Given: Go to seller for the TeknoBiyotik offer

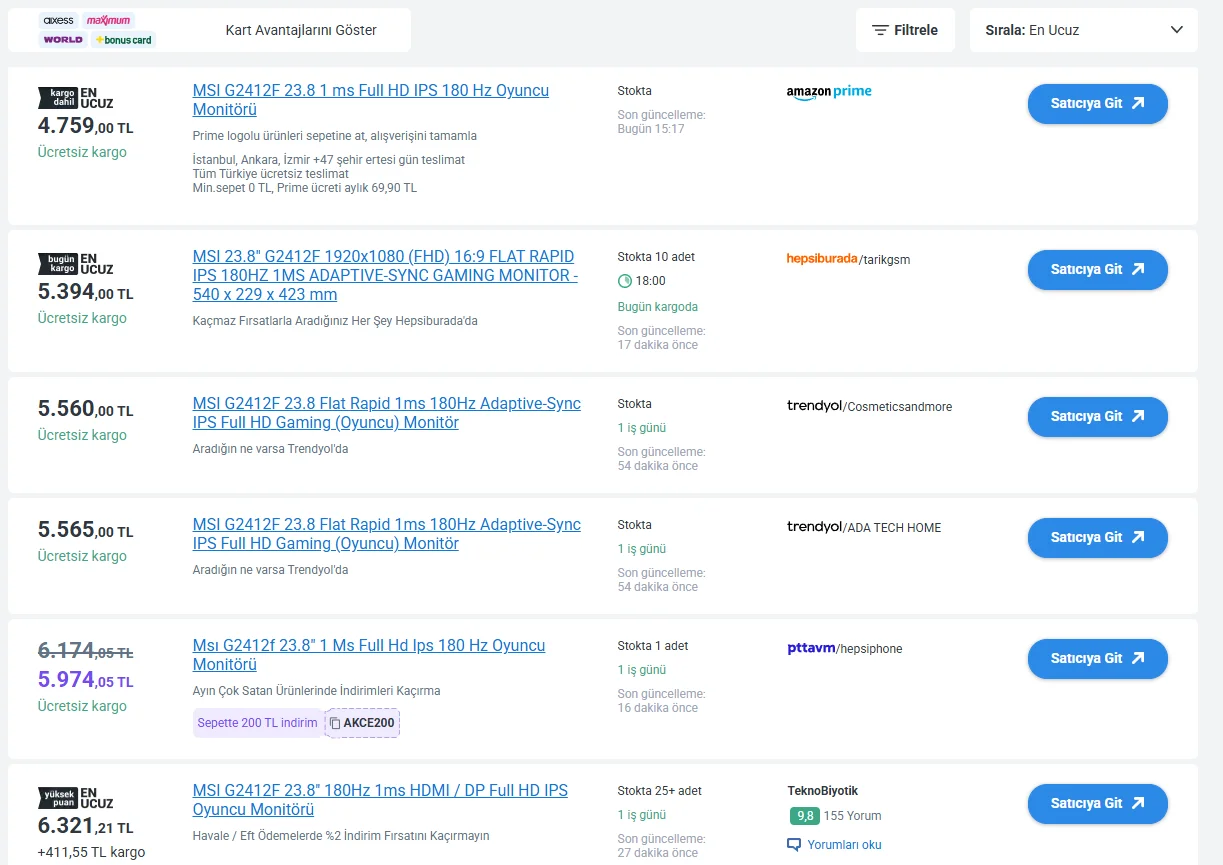Looking at the screenshot, I should point(1097,803).
